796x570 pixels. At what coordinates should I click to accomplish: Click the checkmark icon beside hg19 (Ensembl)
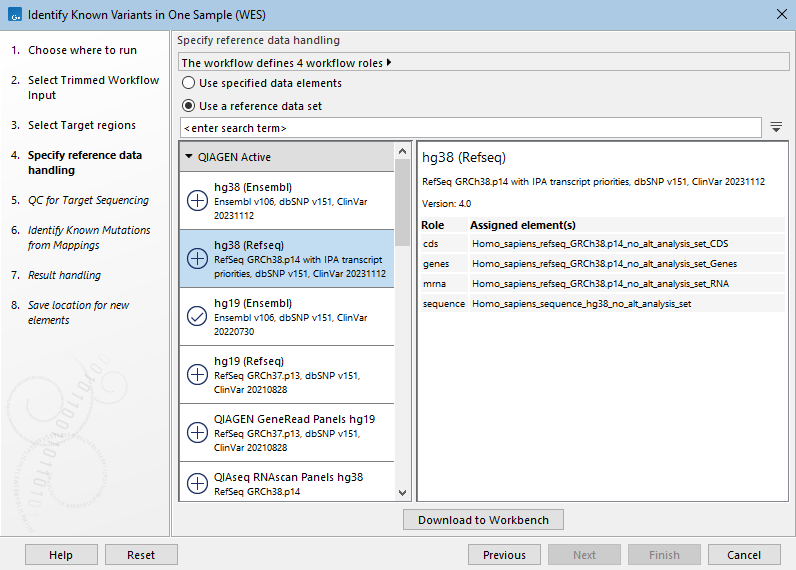198,317
